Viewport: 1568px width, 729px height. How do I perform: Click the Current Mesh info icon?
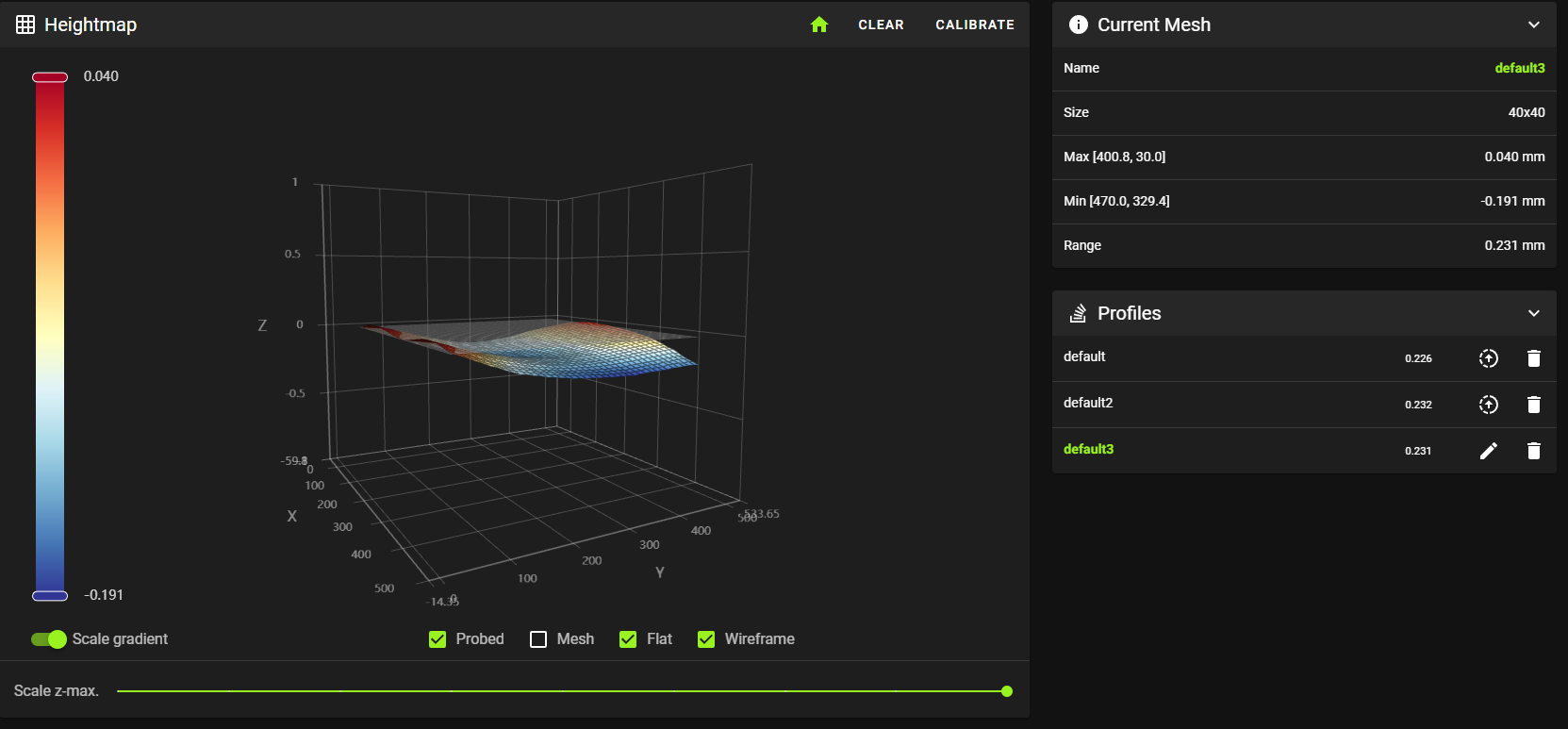pos(1079,25)
